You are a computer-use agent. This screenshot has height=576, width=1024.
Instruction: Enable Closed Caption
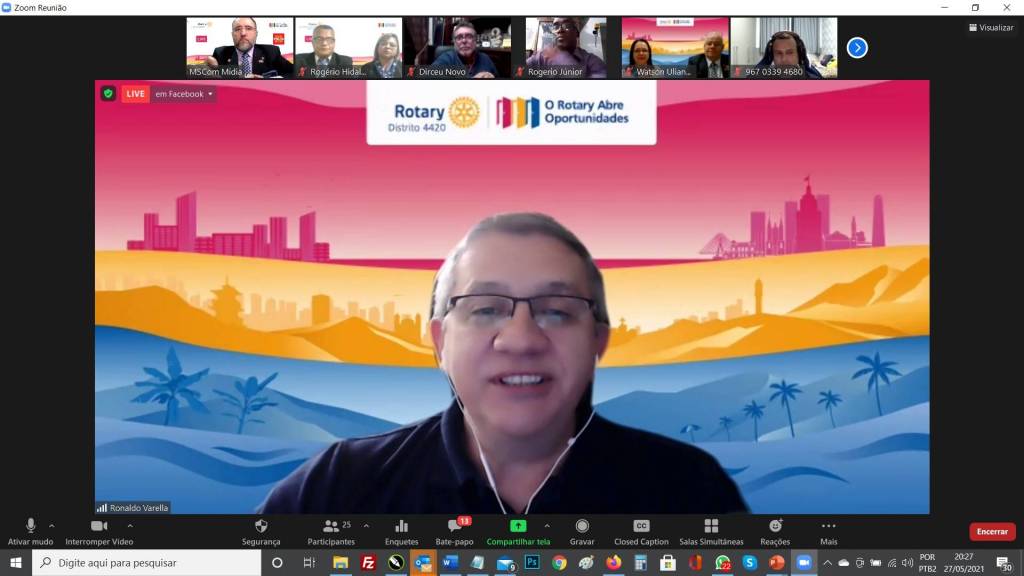click(641, 526)
